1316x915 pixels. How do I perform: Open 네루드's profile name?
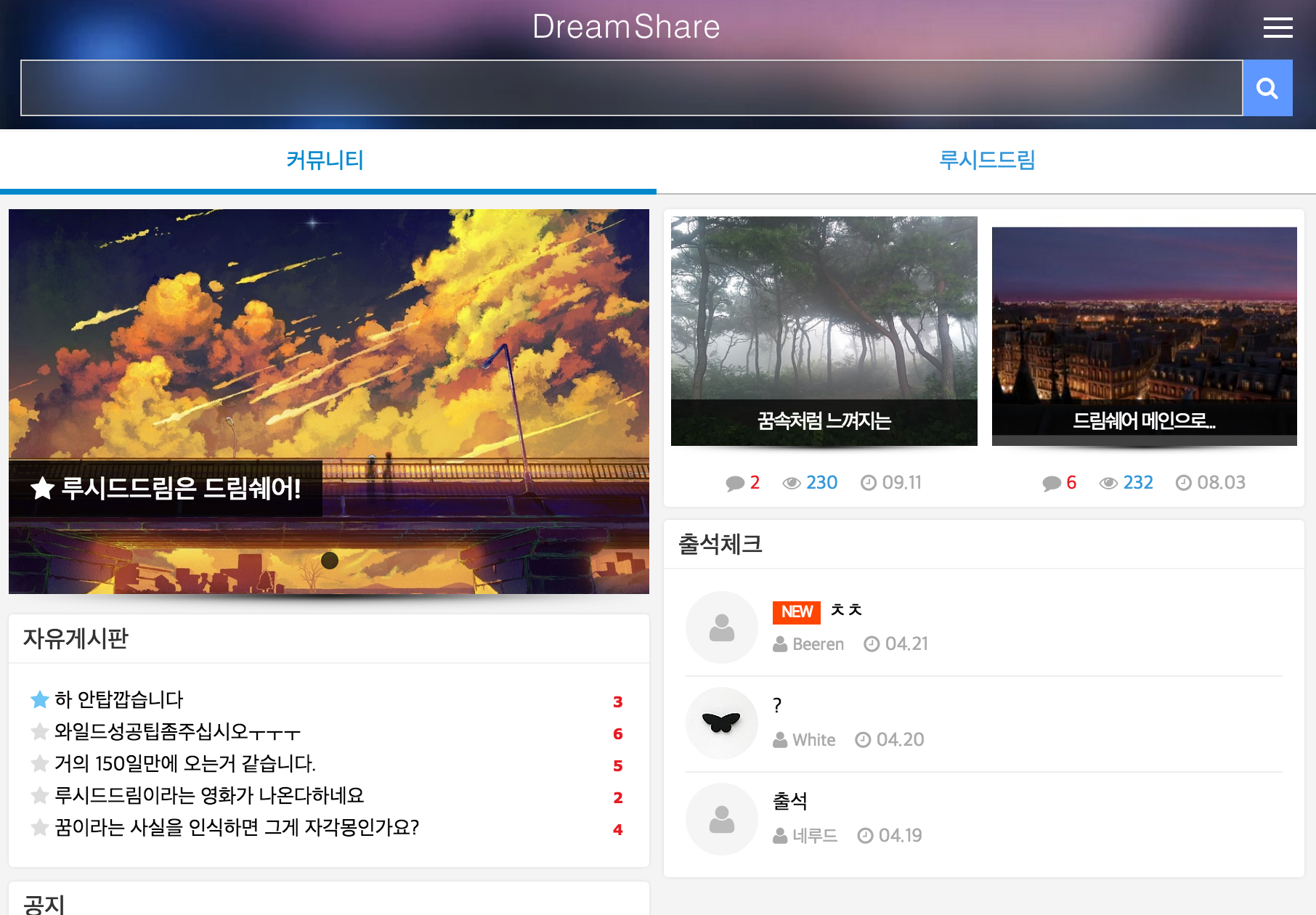[815, 836]
